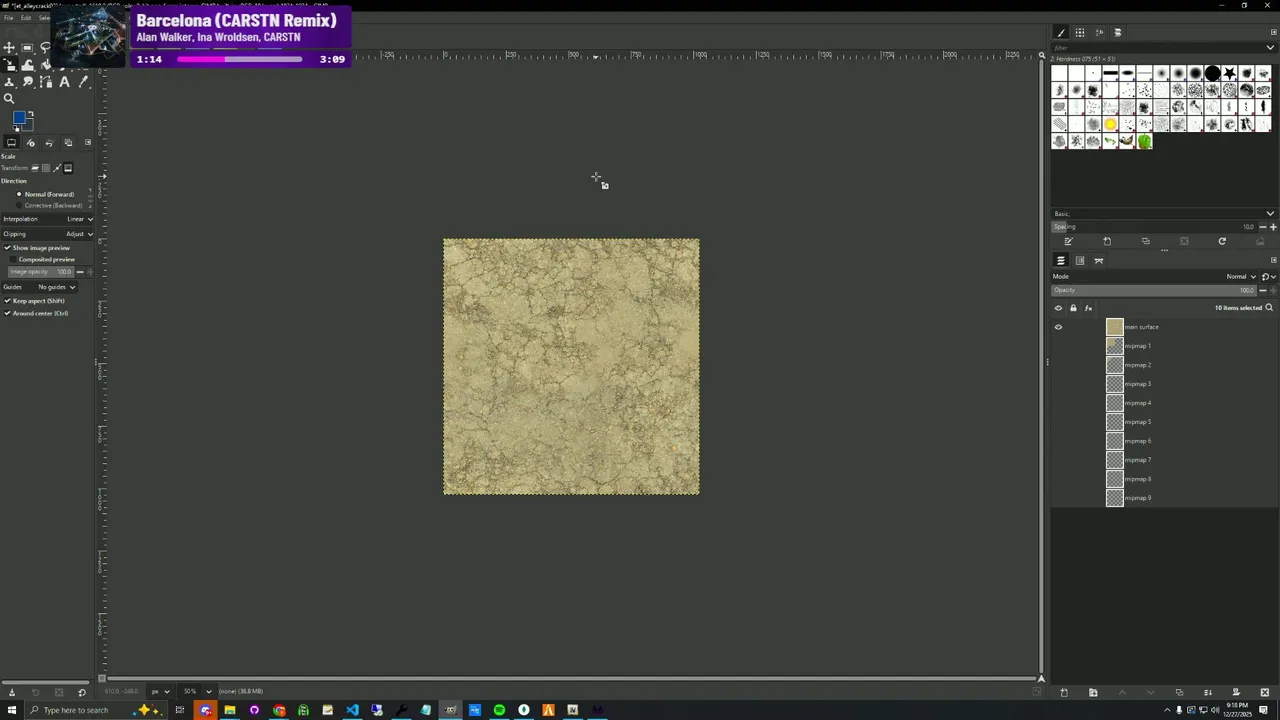Open the Edit menu
The image size is (1280, 720).
(x=26, y=18)
